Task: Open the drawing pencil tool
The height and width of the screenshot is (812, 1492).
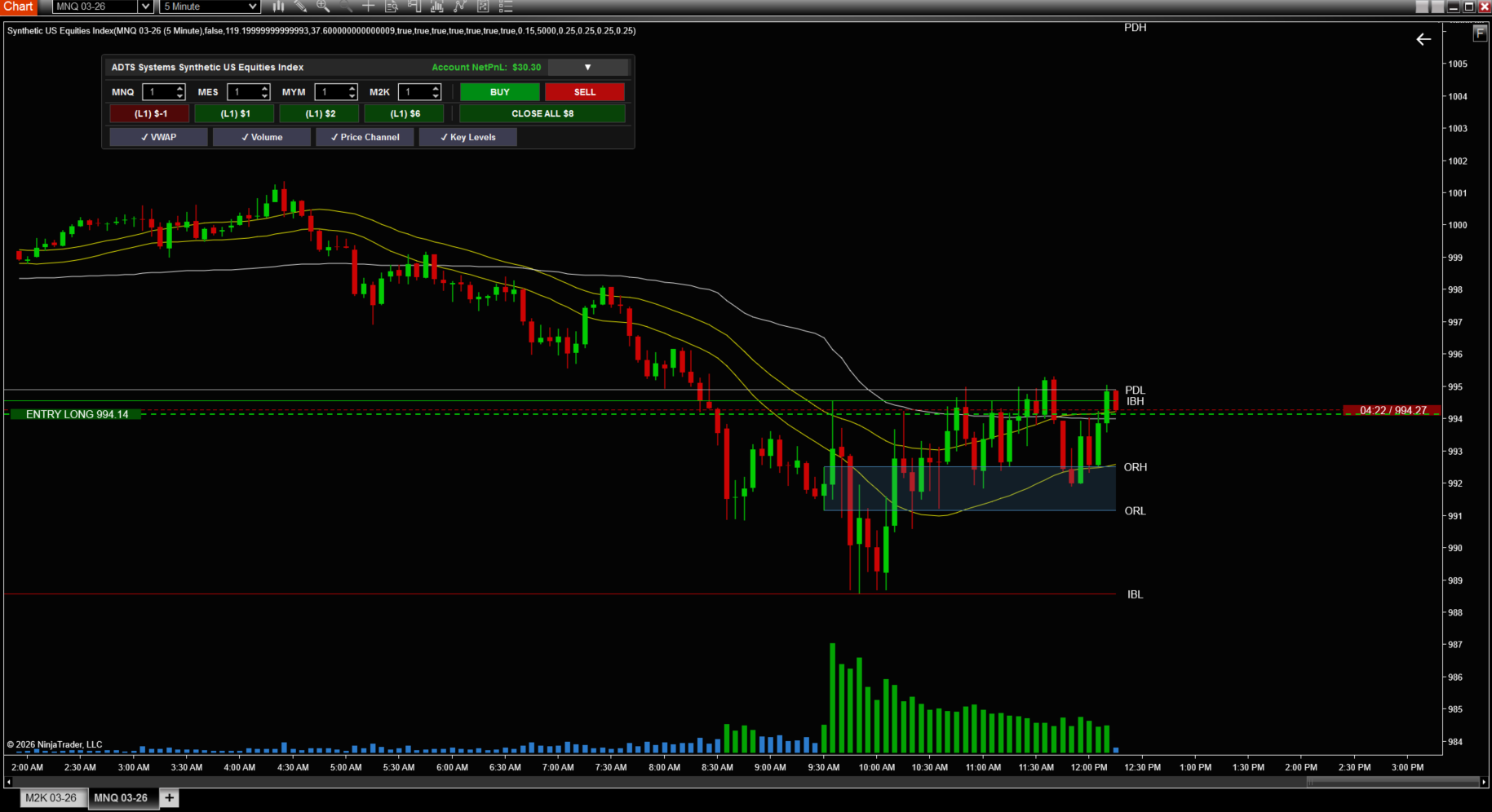Action: click(300, 7)
